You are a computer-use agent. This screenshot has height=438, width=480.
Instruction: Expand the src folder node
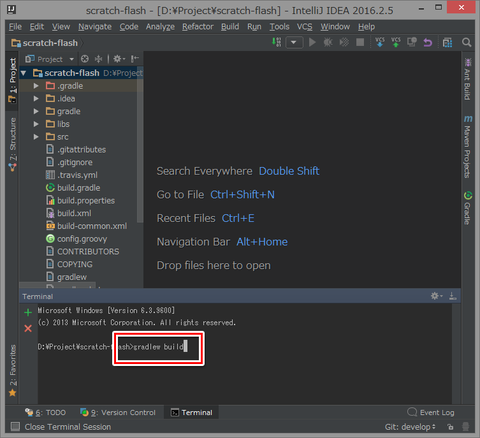click(36, 137)
